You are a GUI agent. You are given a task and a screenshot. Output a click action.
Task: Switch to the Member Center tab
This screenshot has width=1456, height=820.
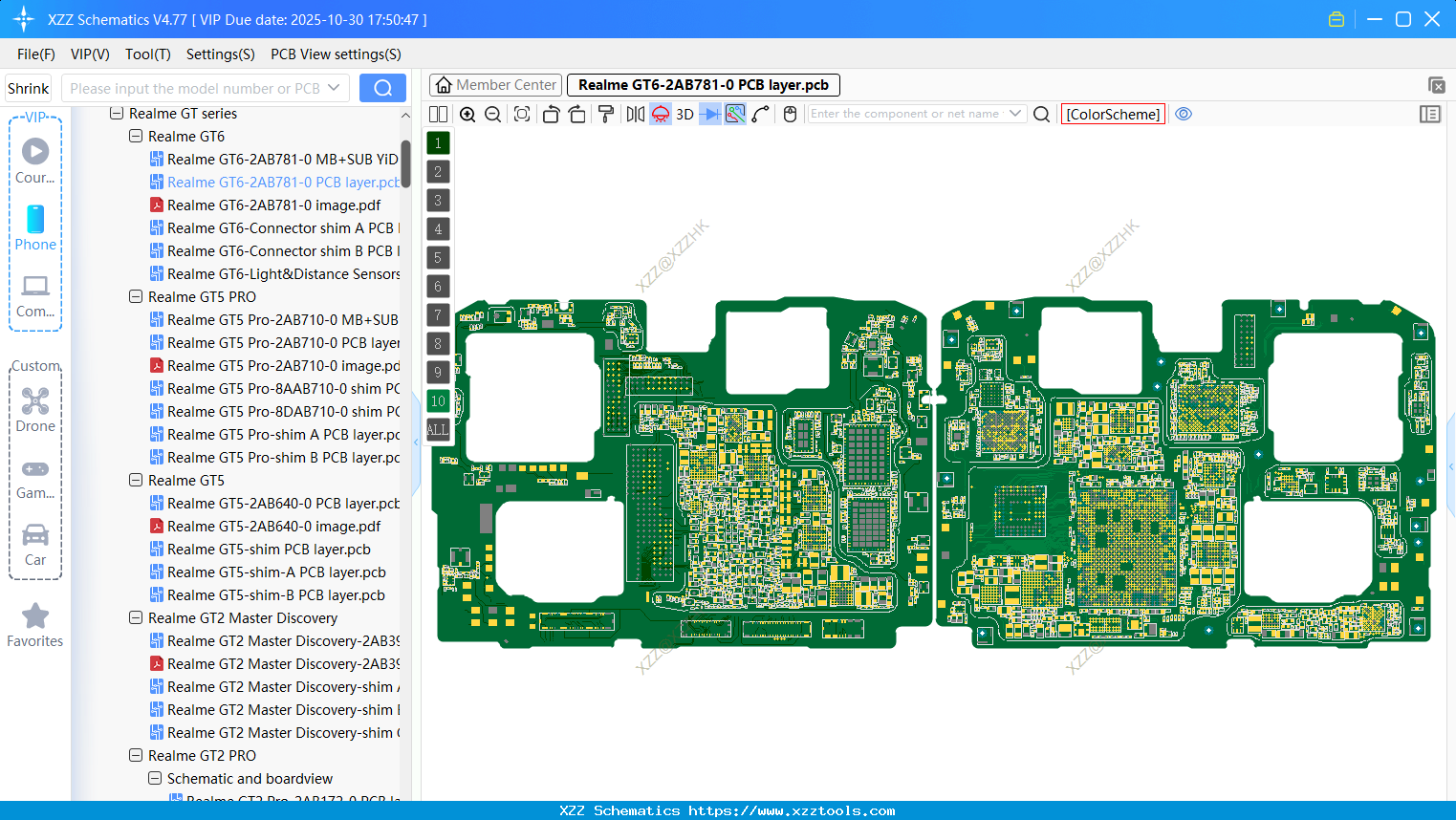[x=495, y=85]
